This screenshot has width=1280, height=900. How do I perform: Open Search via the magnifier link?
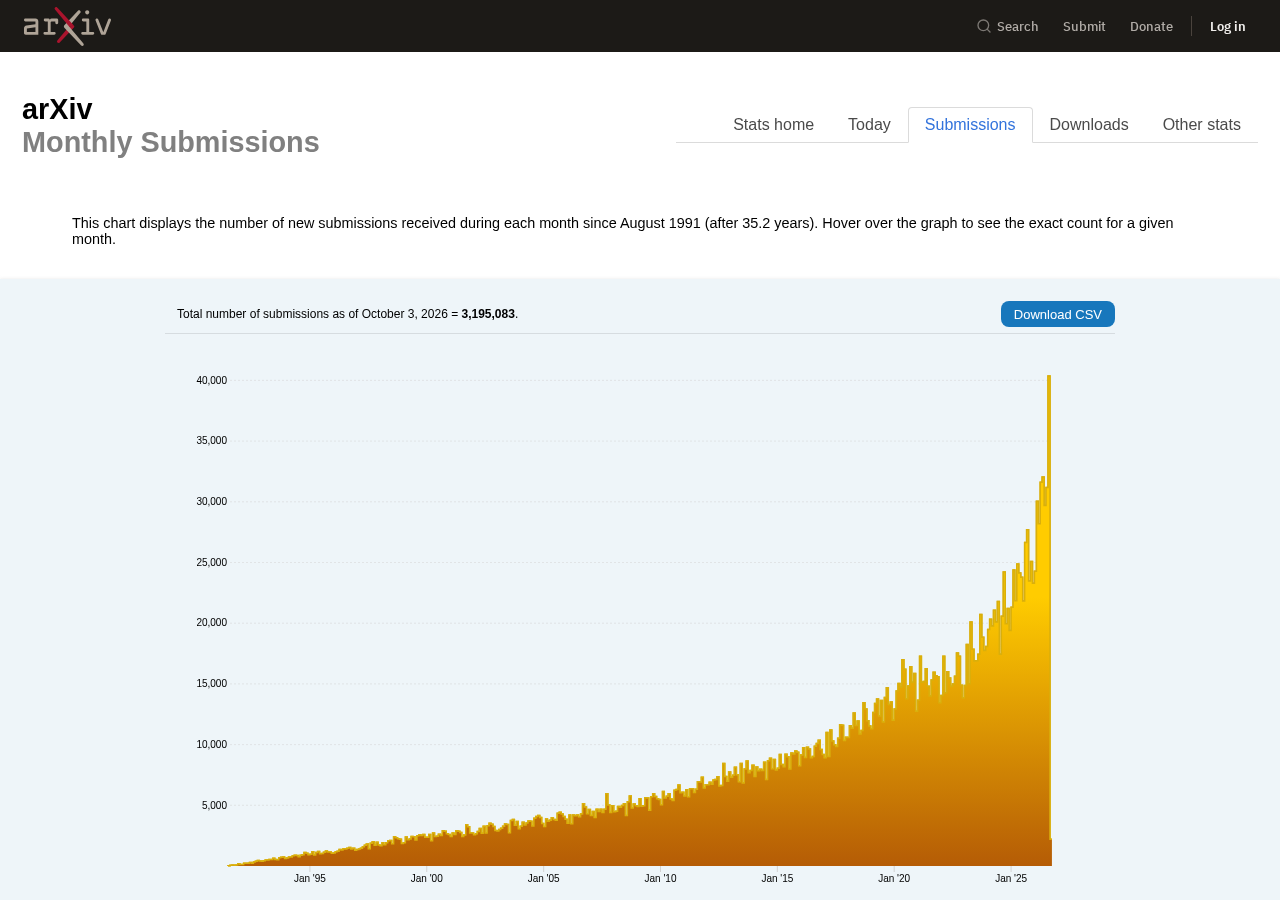tap(1007, 26)
